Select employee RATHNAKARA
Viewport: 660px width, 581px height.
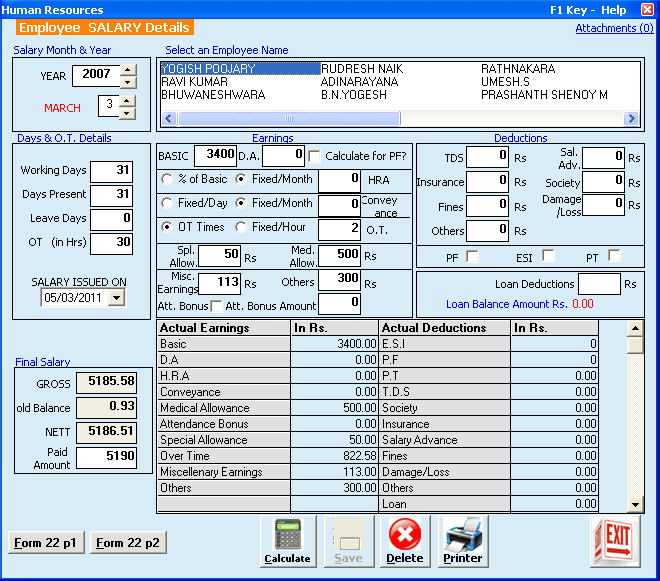point(518,69)
